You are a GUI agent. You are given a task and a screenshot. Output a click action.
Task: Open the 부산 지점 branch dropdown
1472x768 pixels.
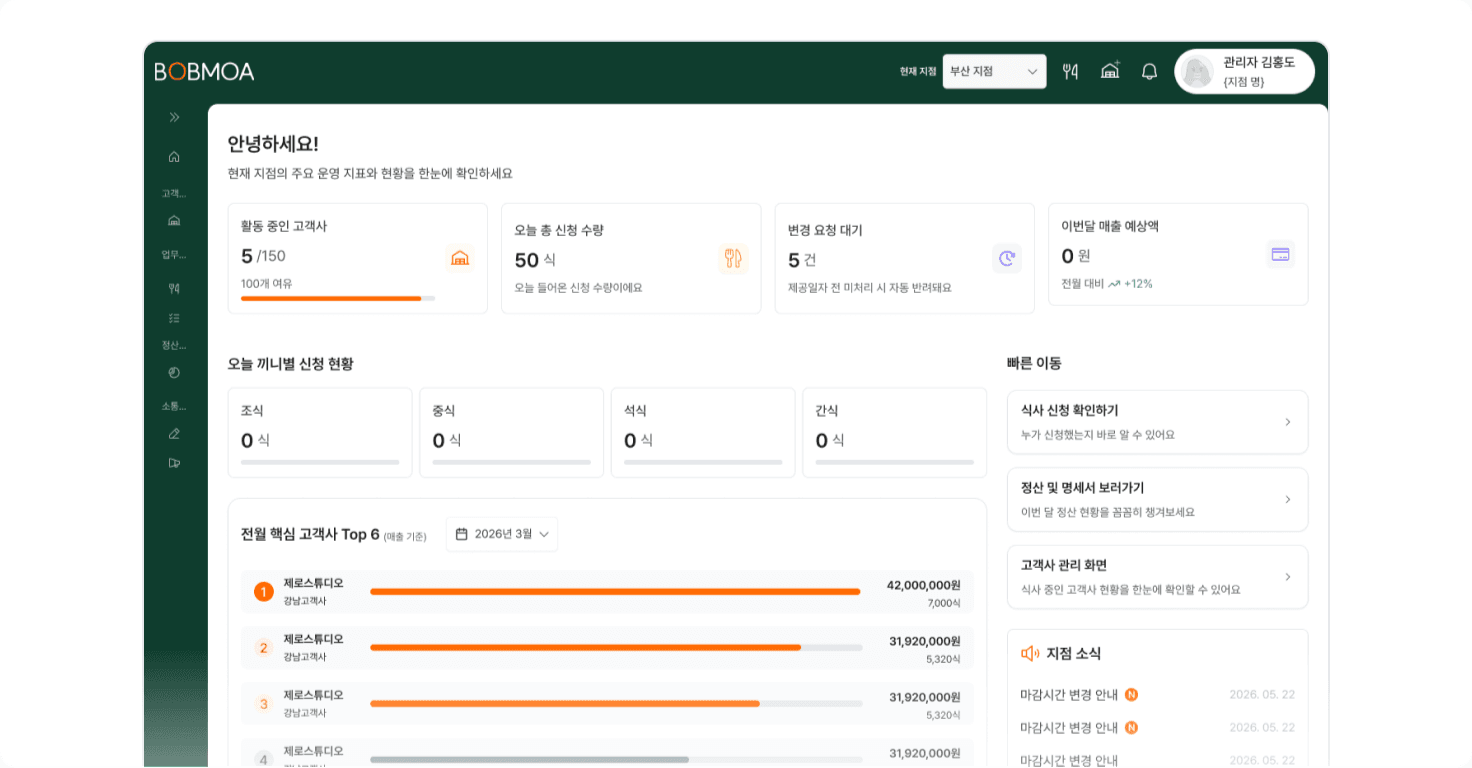click(x=994, y=71)
